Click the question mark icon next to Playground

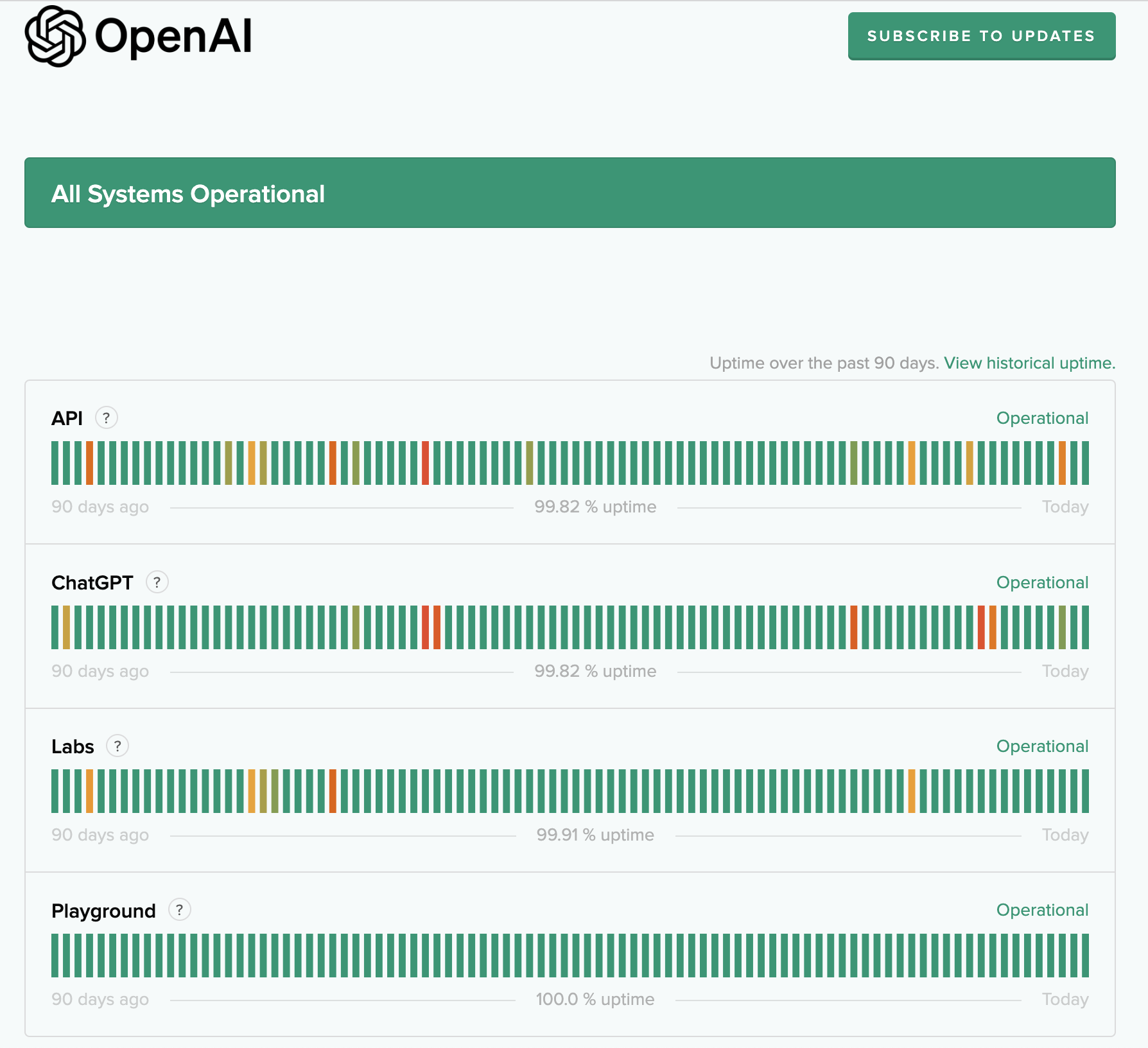180,910
